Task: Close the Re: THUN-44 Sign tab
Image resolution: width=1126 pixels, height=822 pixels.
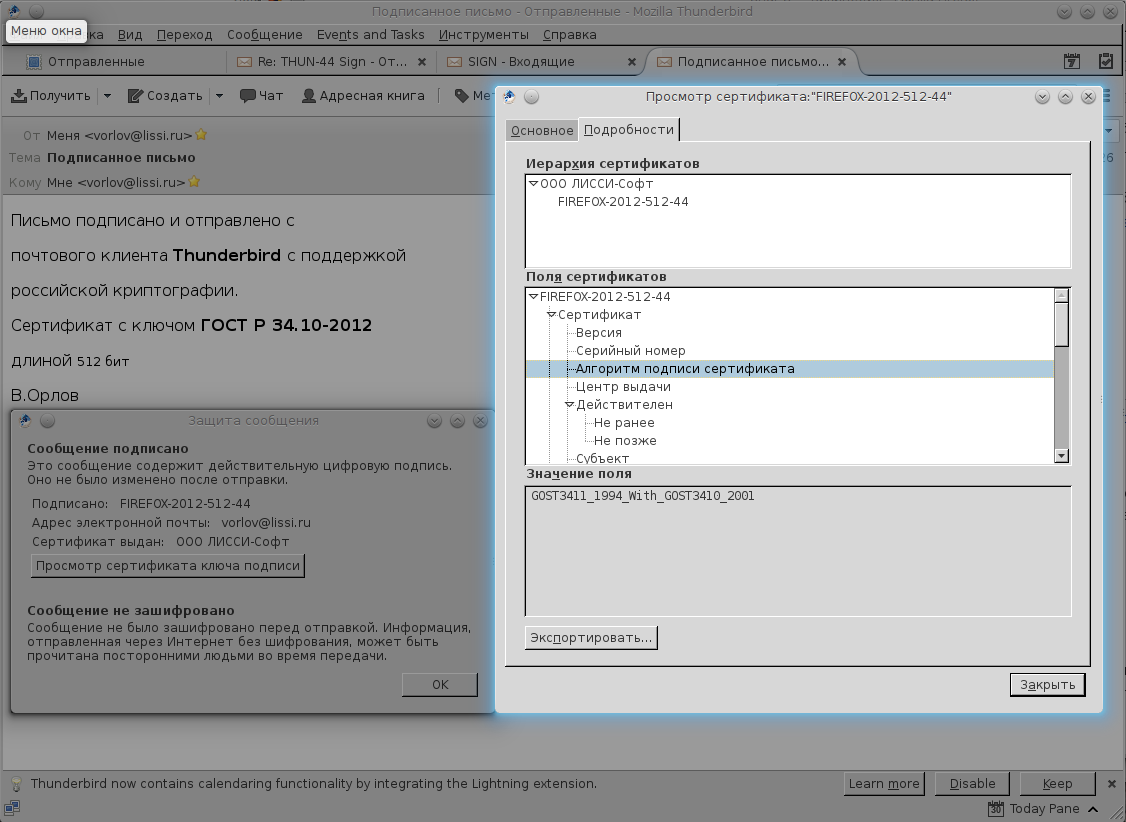Action: [x=422, y=62]
